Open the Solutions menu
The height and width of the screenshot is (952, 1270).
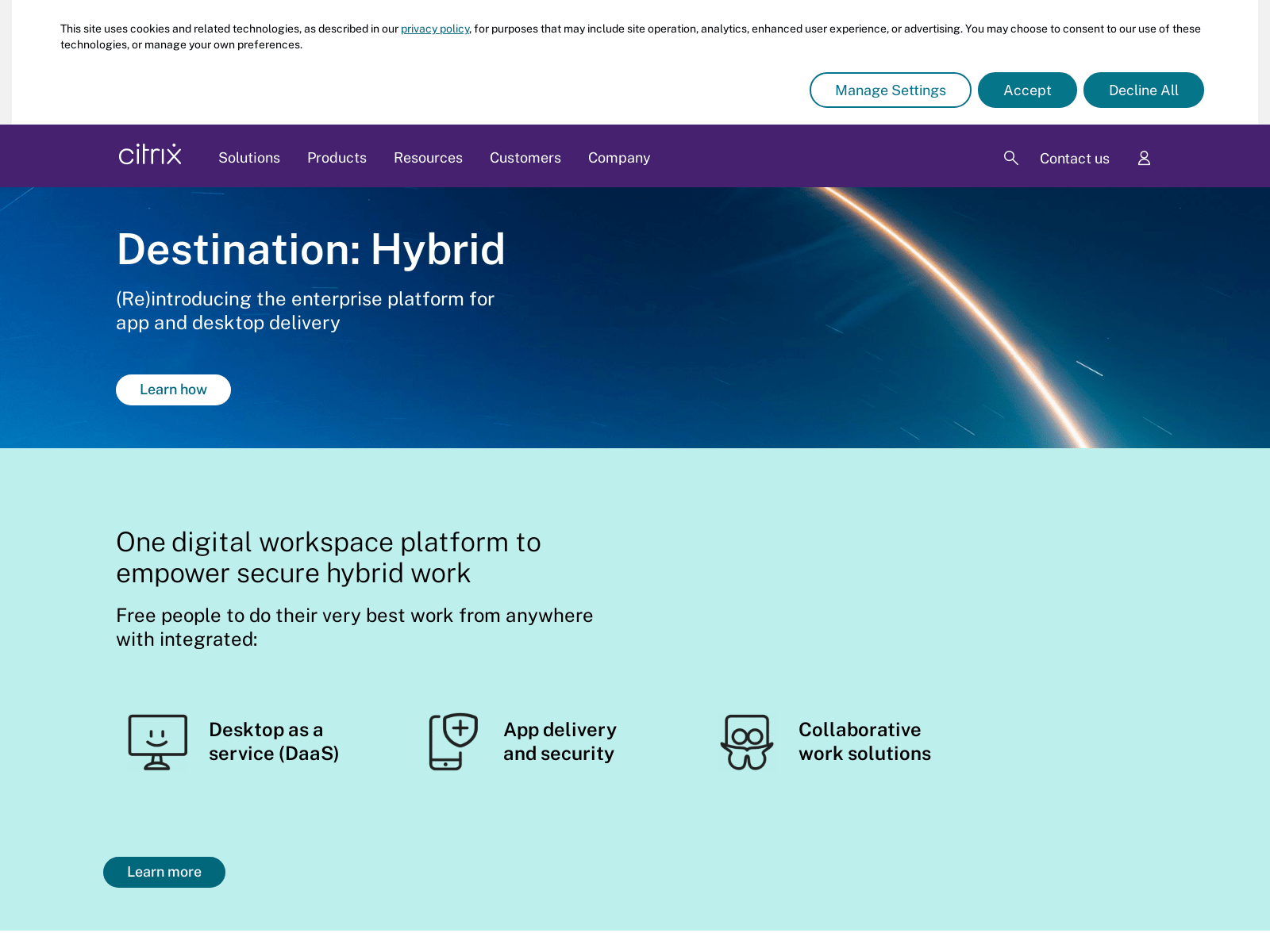pyautogui.click(x=249, y=158)
